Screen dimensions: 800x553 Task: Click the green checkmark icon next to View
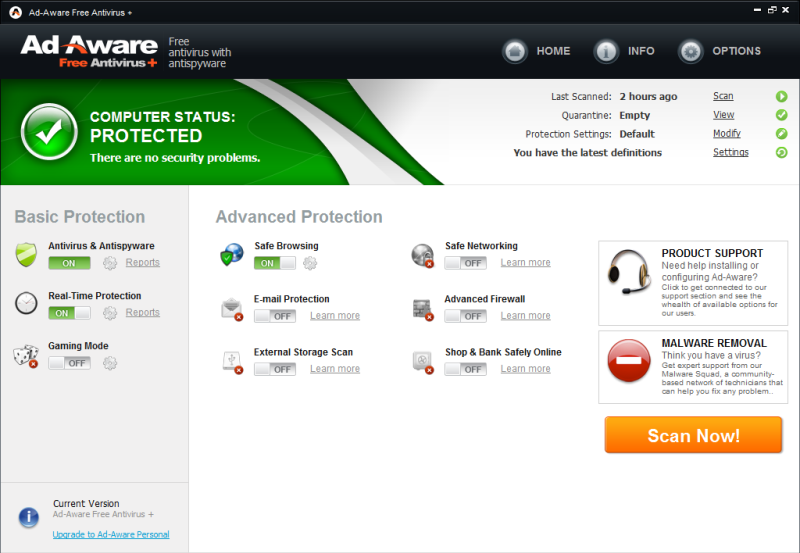(x=781, y=115)
